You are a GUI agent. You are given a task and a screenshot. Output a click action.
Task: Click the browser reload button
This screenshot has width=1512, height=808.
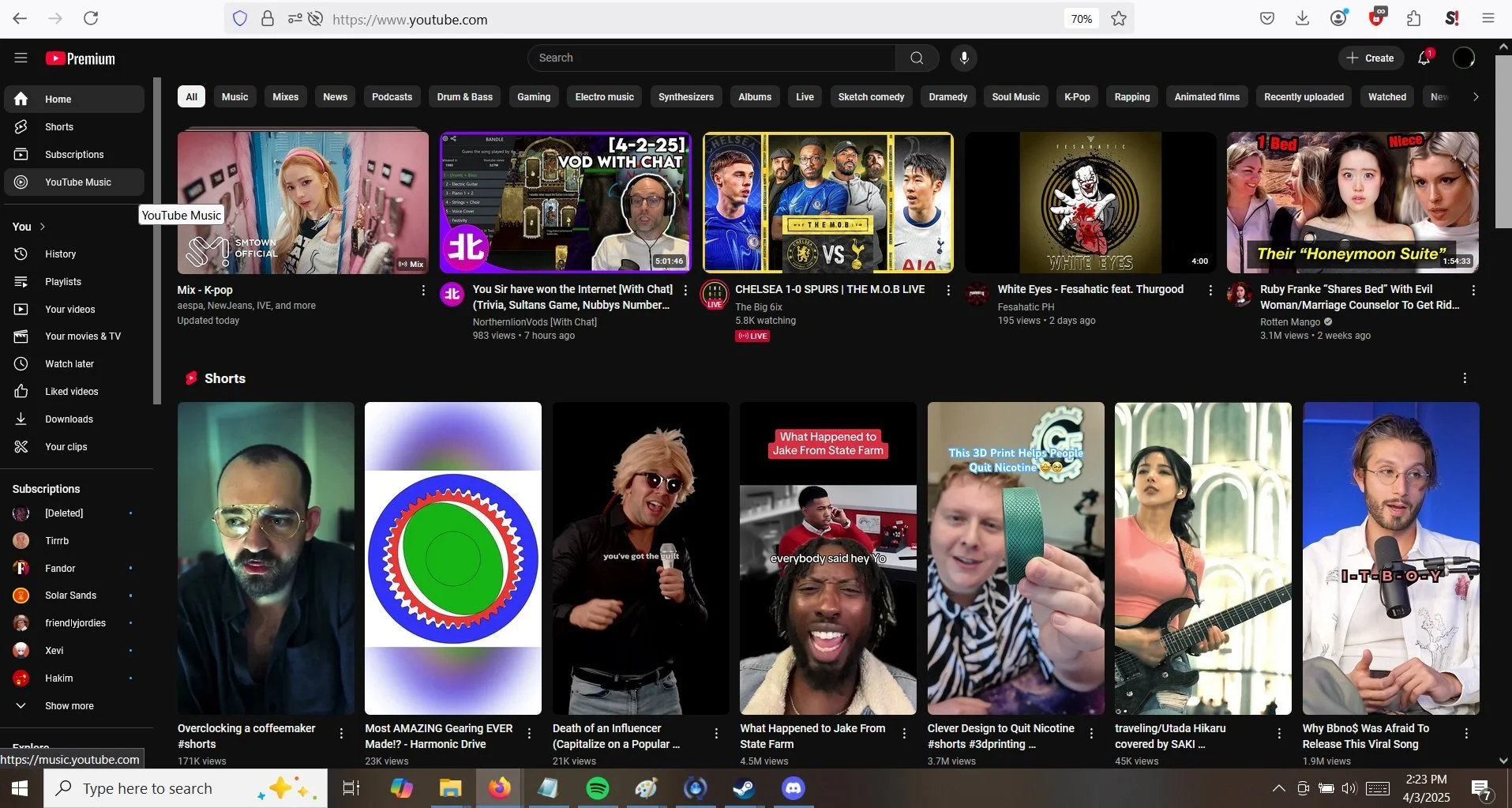[x=91, y=18]
